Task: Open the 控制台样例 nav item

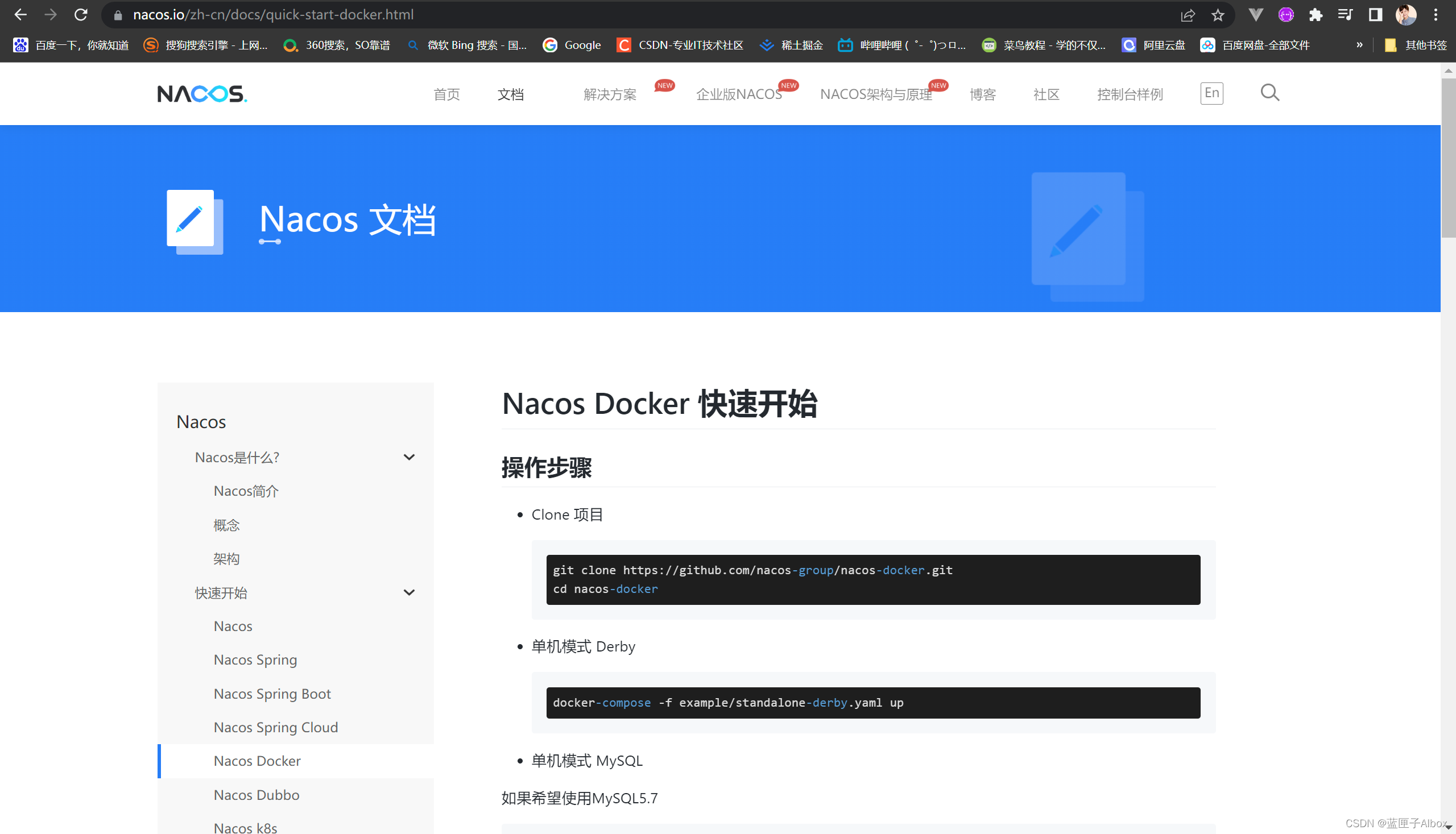Action: pos(1130,94)
